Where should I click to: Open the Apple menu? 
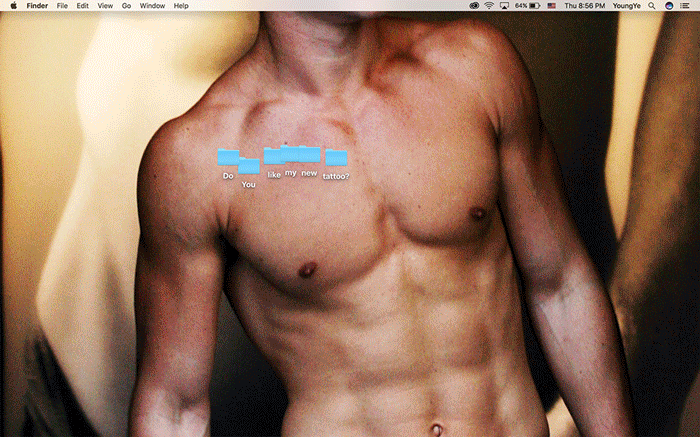pyautogui.click(x=13, y=6)
